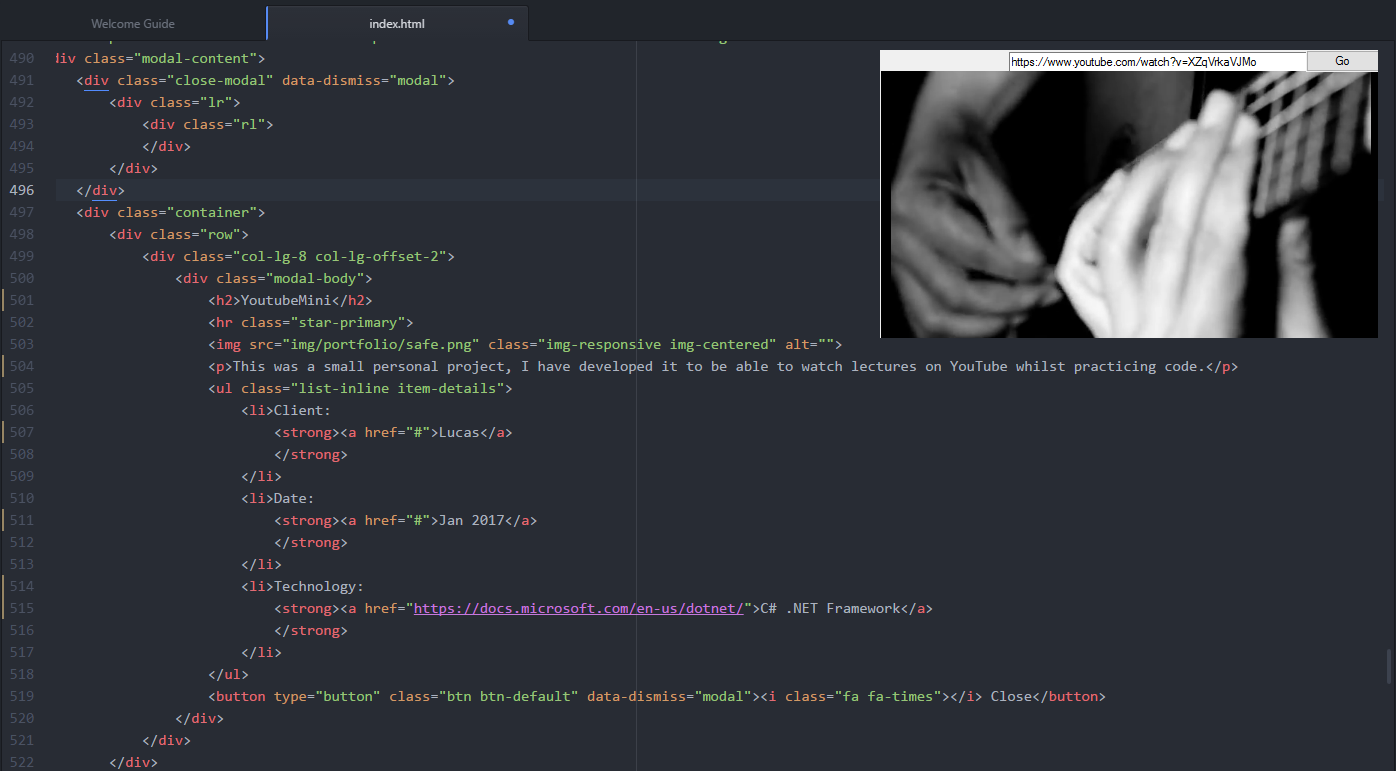1396x771 pixels.
Task: Click the paragraph text about YouTube lectures
Action: click(719, 366)
